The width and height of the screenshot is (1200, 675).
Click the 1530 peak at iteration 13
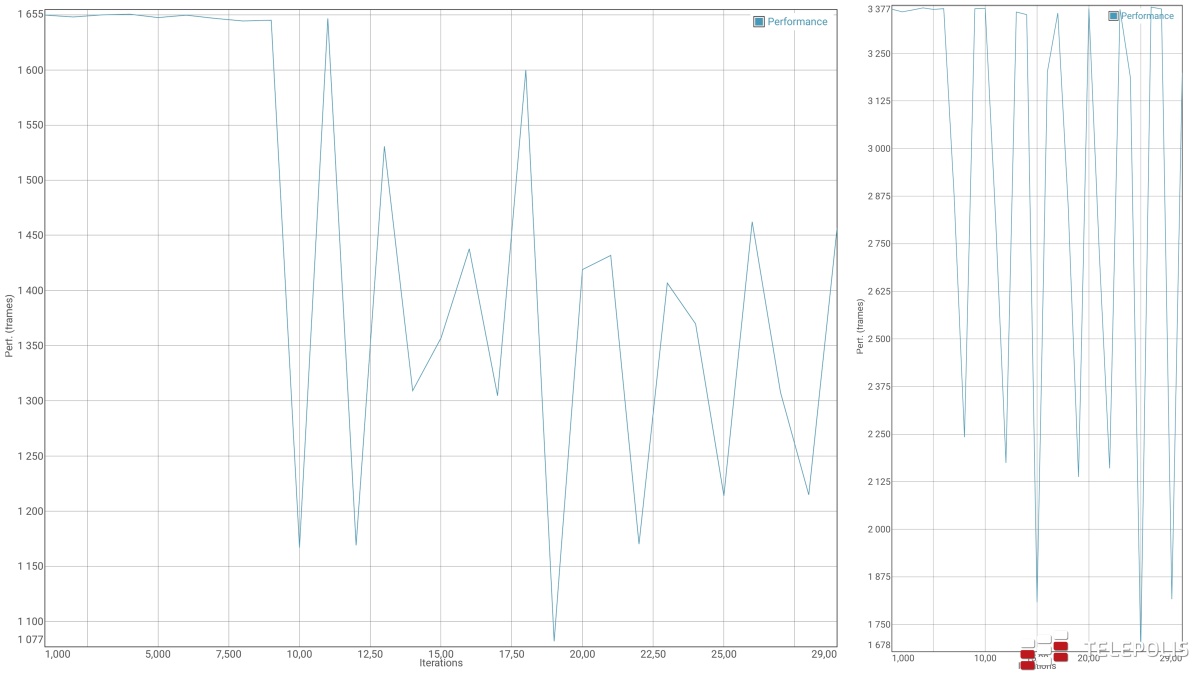click(x=384, y=147)
